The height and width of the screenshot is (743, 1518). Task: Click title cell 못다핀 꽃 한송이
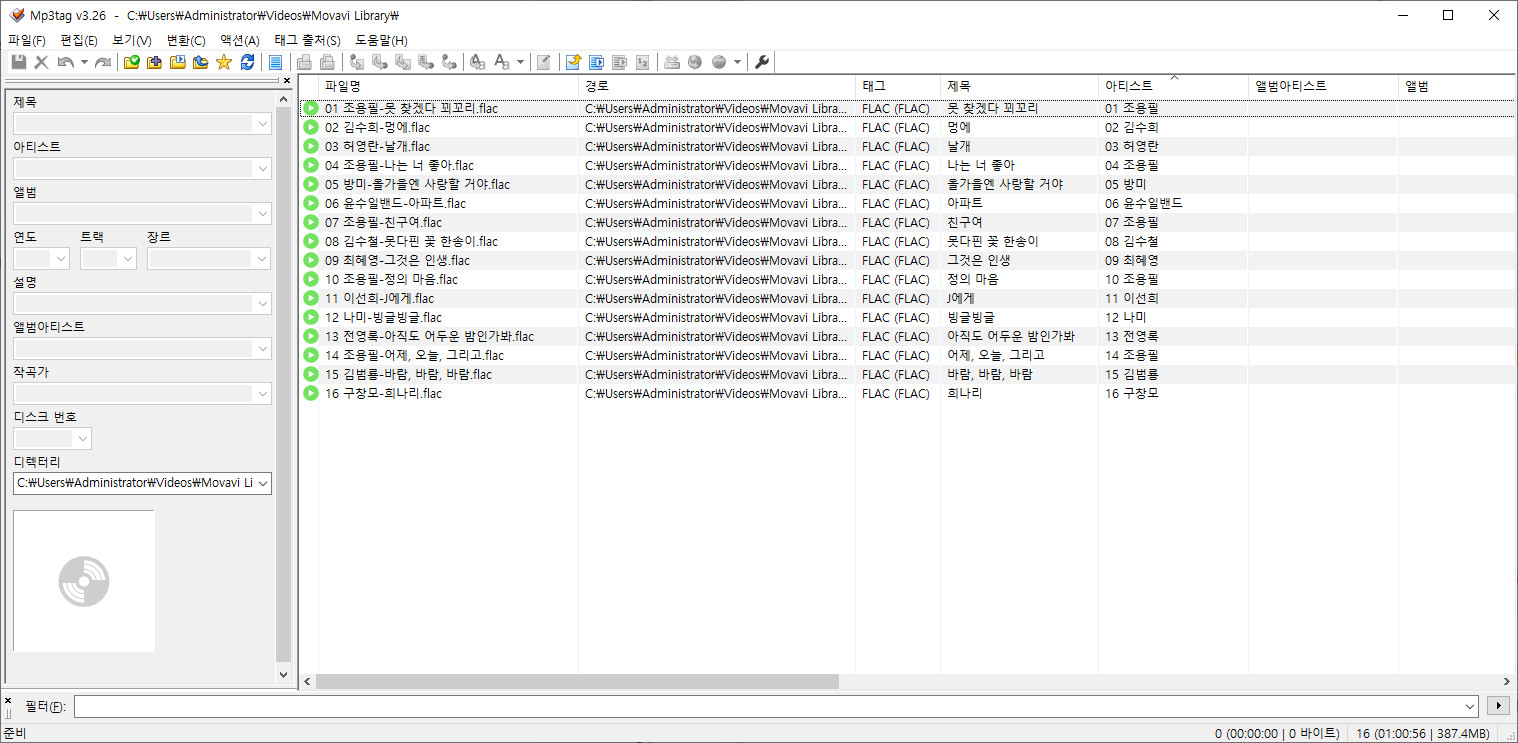pyautogui.click(x=993, y=241)
